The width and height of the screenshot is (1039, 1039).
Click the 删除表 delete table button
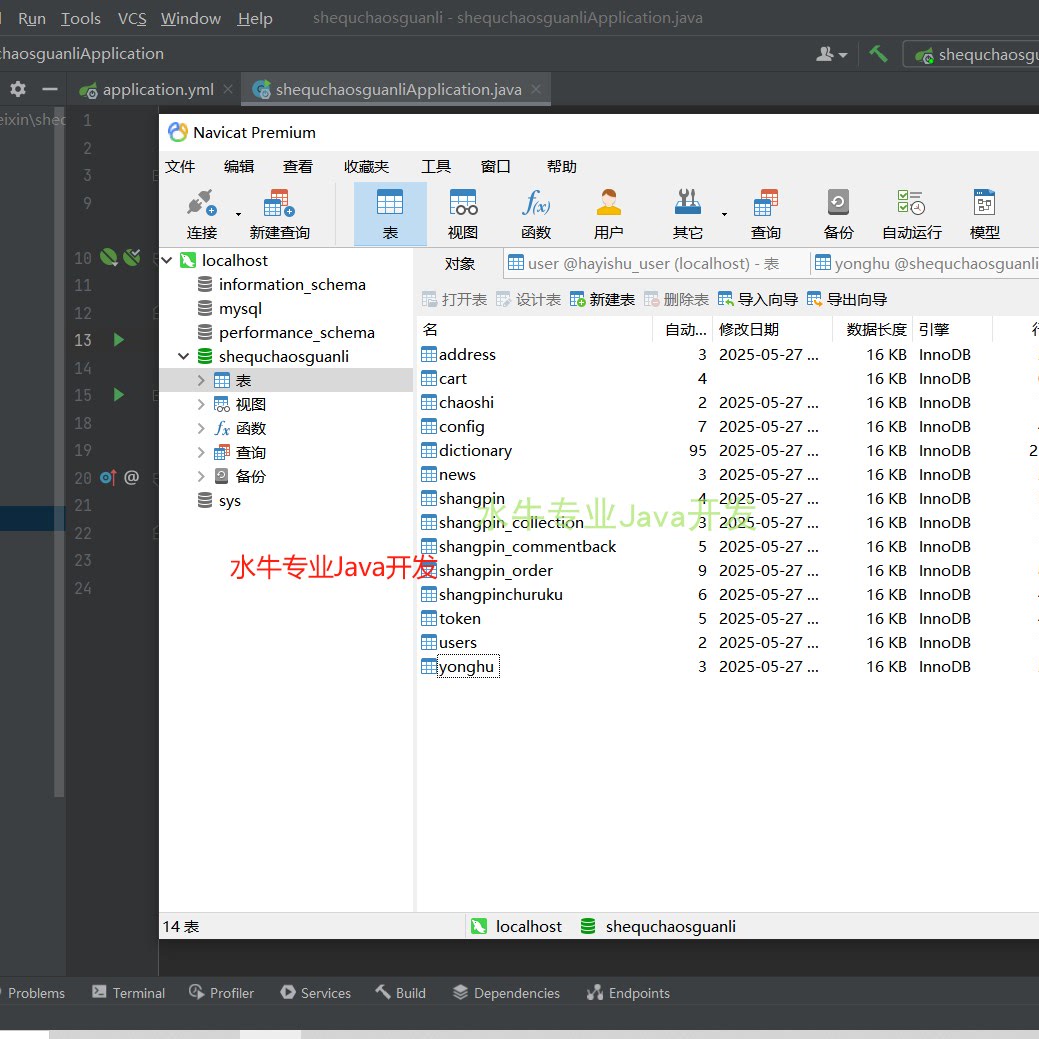676,300
